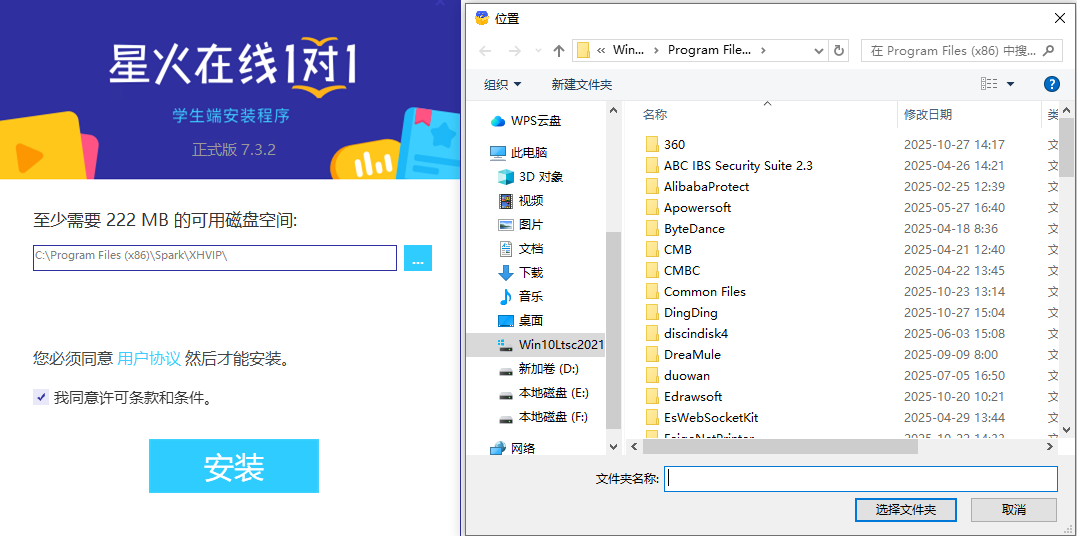1077x536 pixels.
Task: Select 本地磁盘 (F:) drive
Action: tap(543, 416)
